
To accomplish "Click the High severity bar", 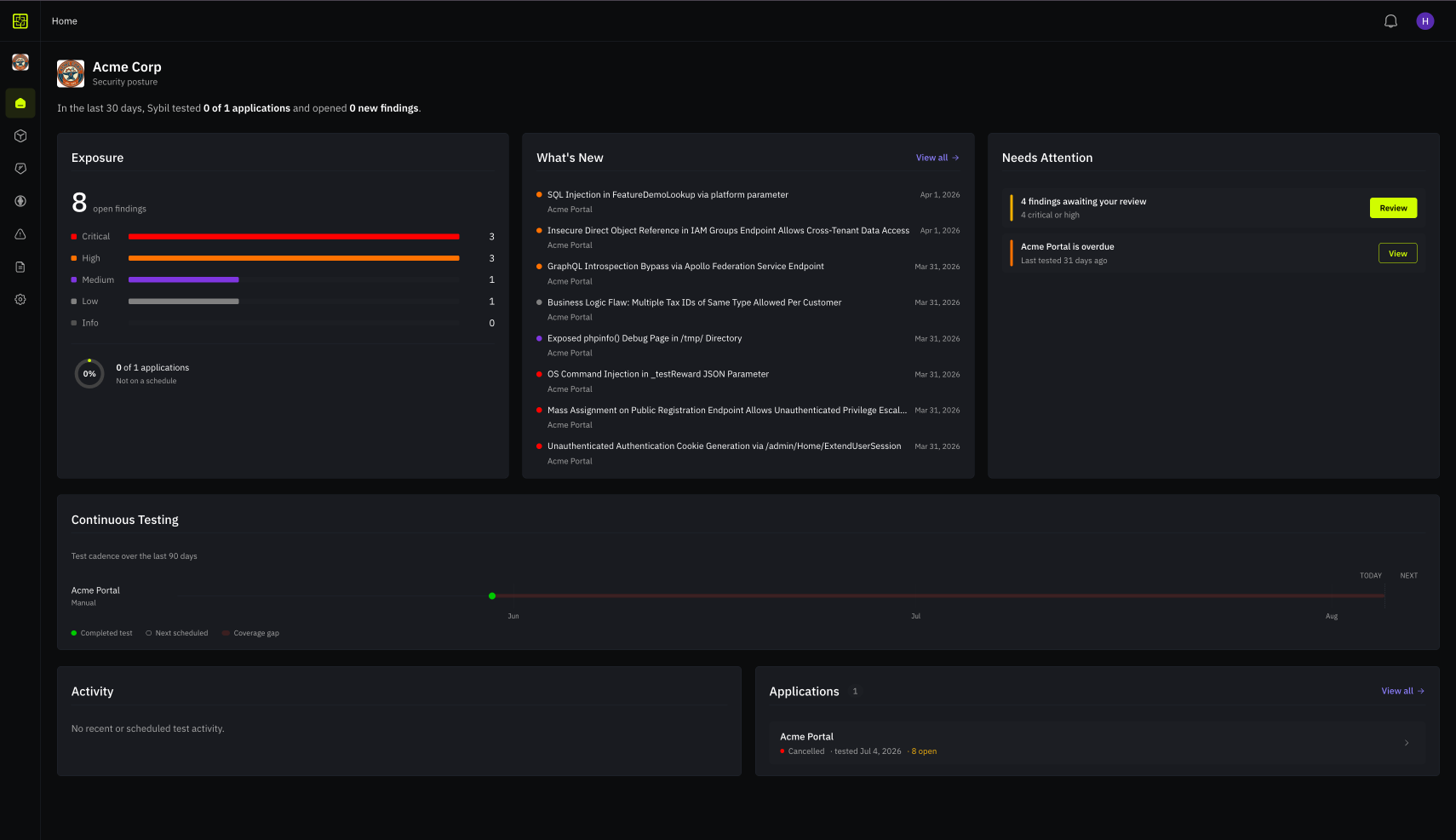I will [294, 258].
